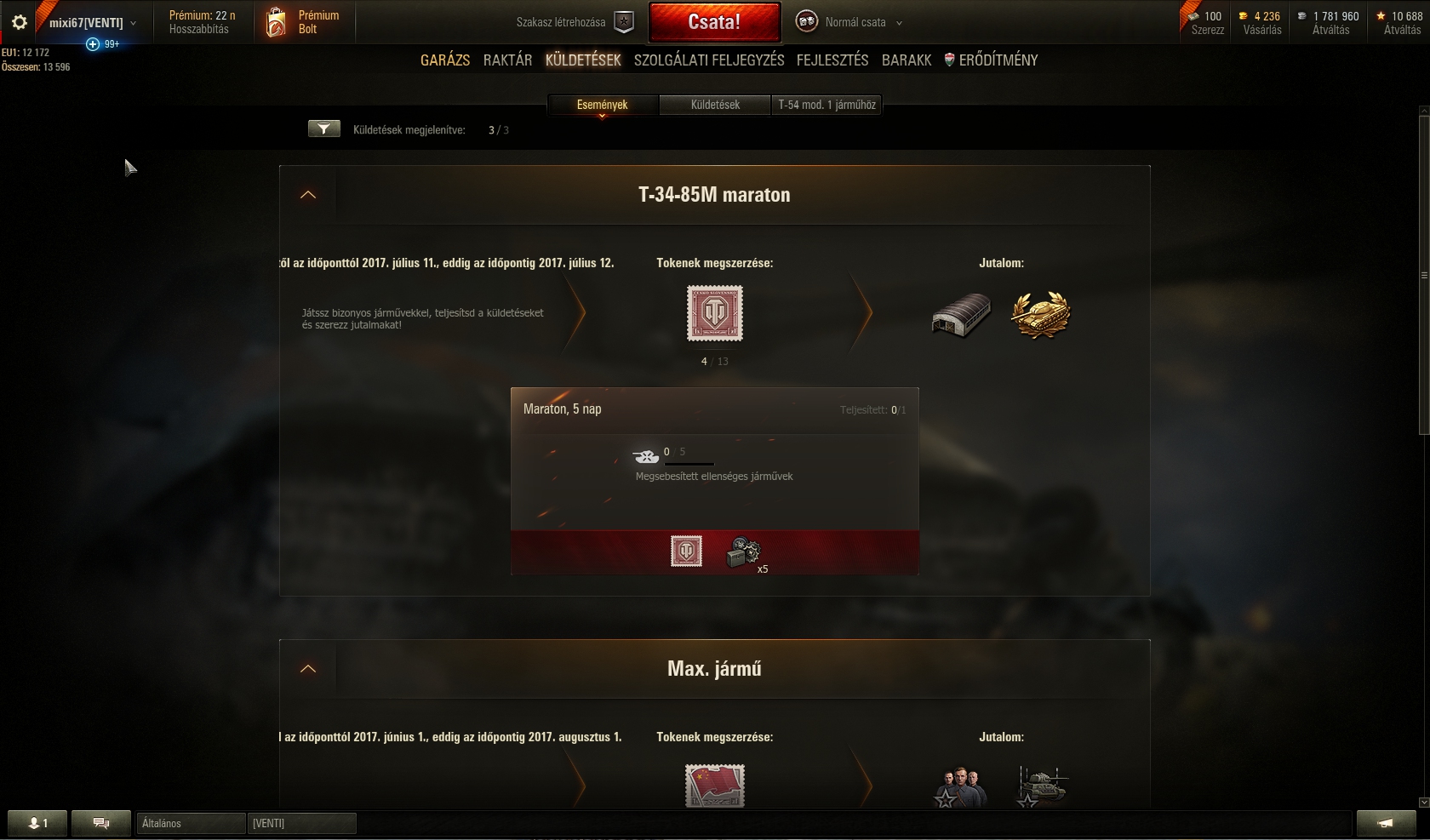
Task: Open the T-54 mod. 1 járműhöz tab
Action: 827,105
